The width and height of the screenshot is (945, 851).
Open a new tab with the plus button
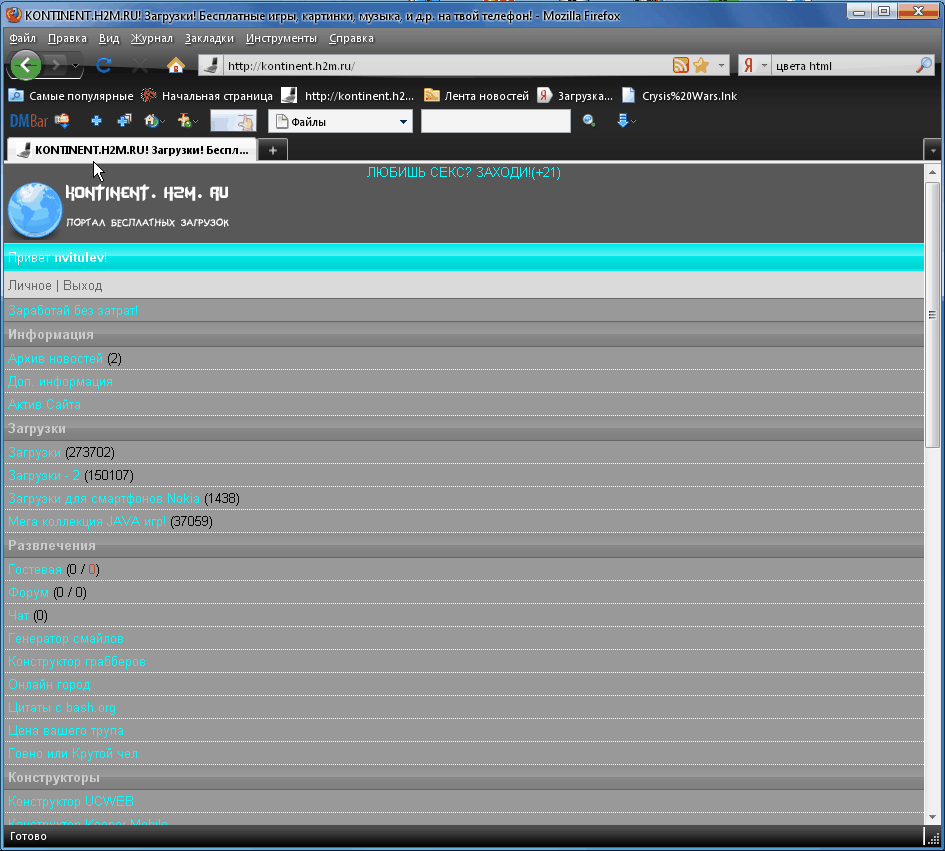pos(273,150)
